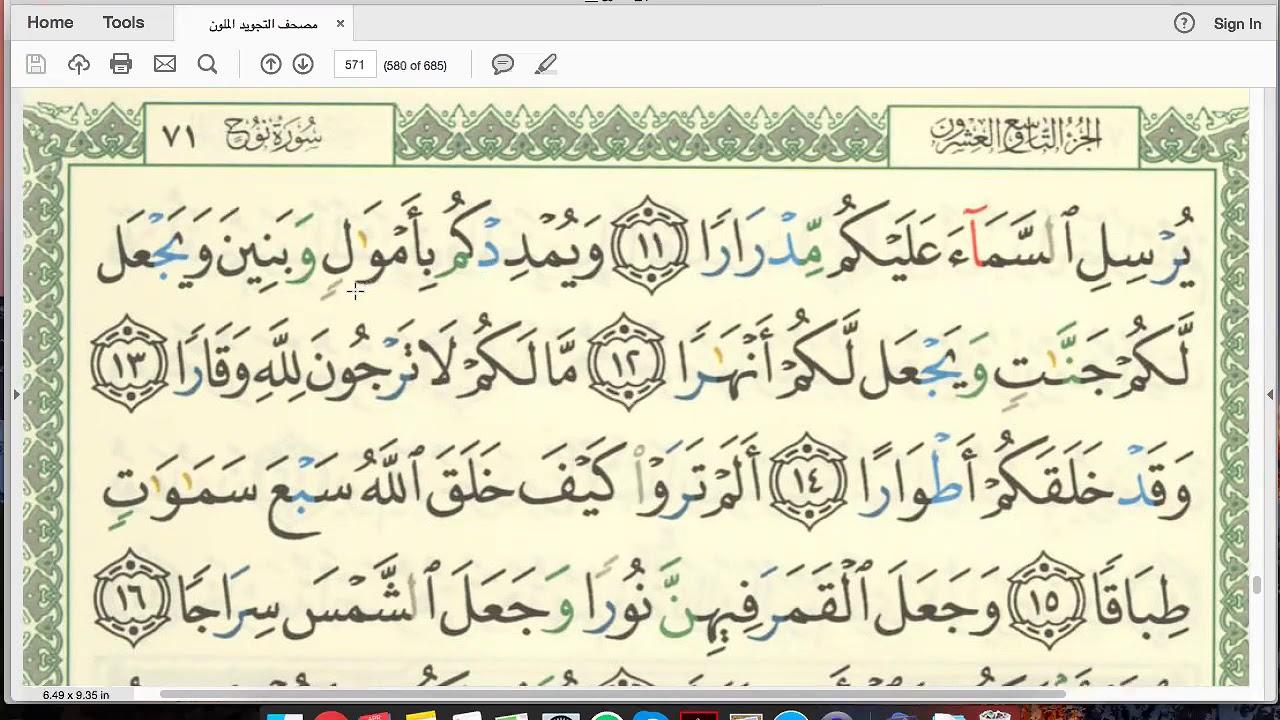Screen dimensions: 1280x720
Task: Click verse marker ١٥ in the page
Action: (x=1046, y=600)
